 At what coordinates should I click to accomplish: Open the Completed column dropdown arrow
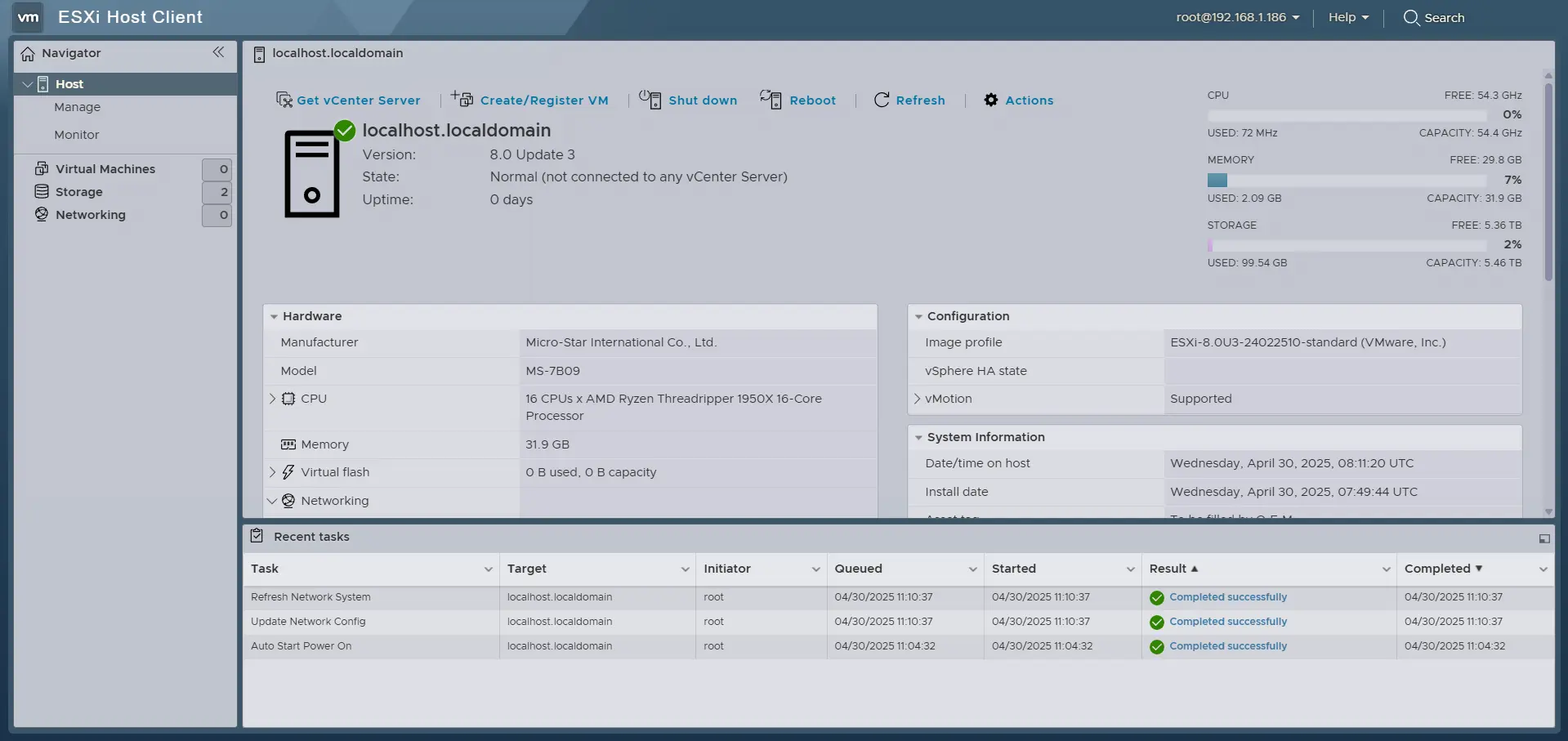coord(1543,569)
